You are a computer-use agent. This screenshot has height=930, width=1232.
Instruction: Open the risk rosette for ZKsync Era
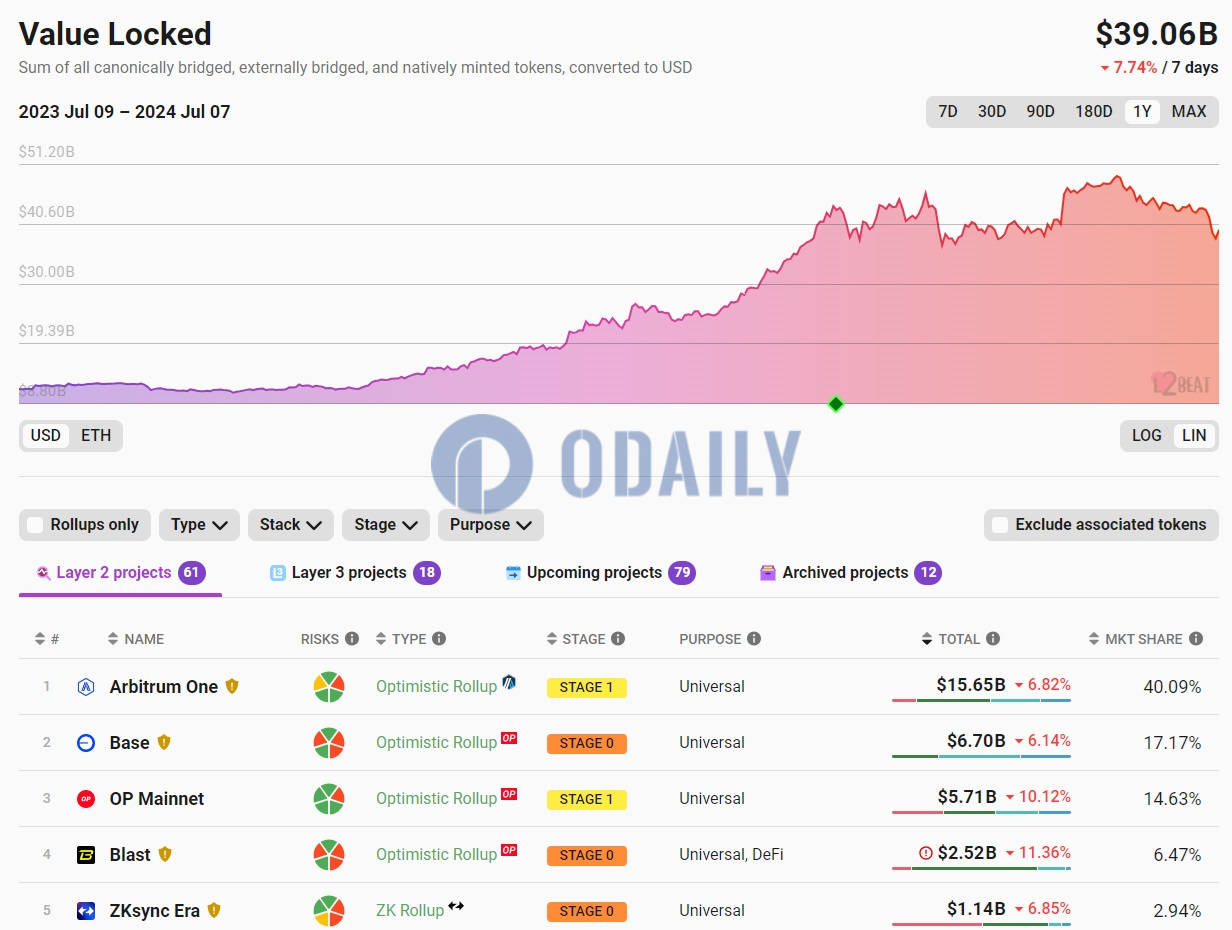pyautogui.click(x=329, y=911)
